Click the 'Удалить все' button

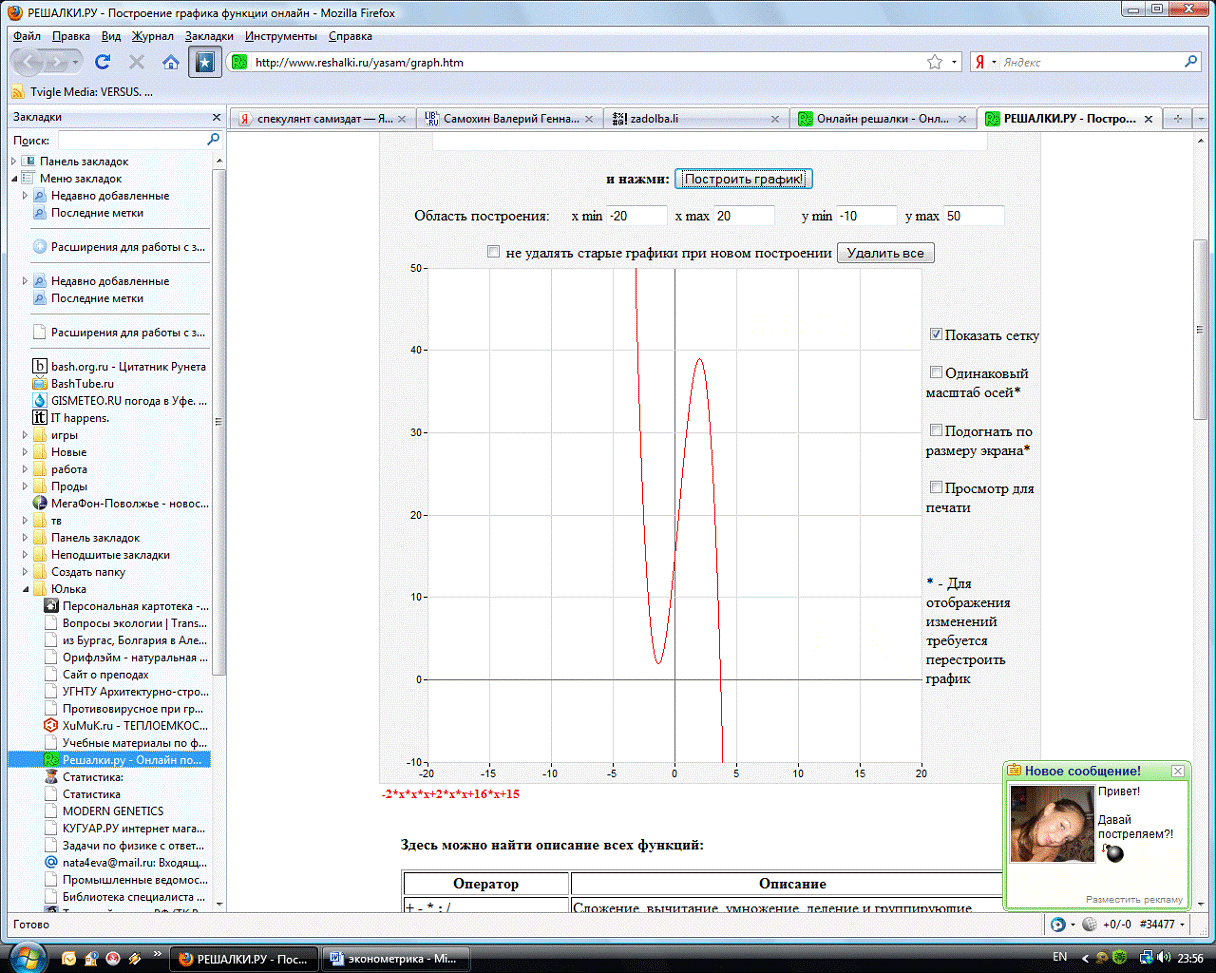(884, 253)
